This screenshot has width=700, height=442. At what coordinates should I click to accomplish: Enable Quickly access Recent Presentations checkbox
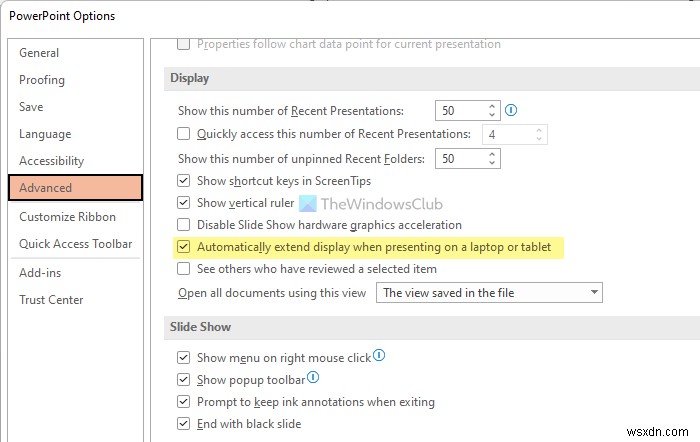pos(184,134)
